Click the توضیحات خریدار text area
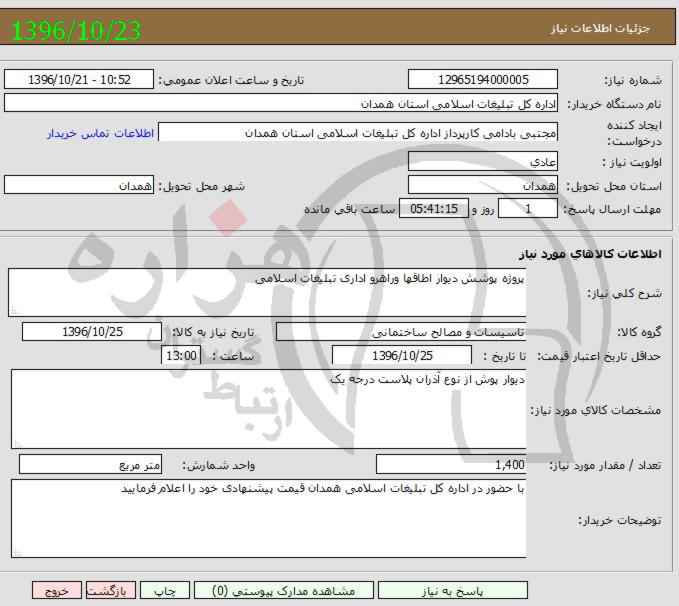The width and height of the screenshot is (679, 606). click(268, 519)
